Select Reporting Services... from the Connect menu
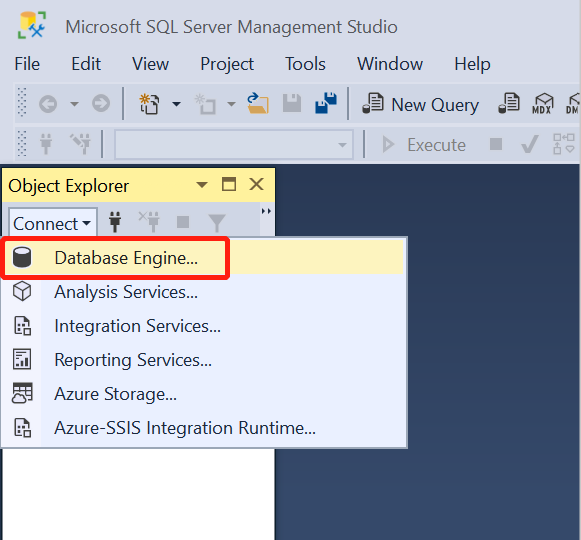 pyautogui.click(x=203, y=360)
